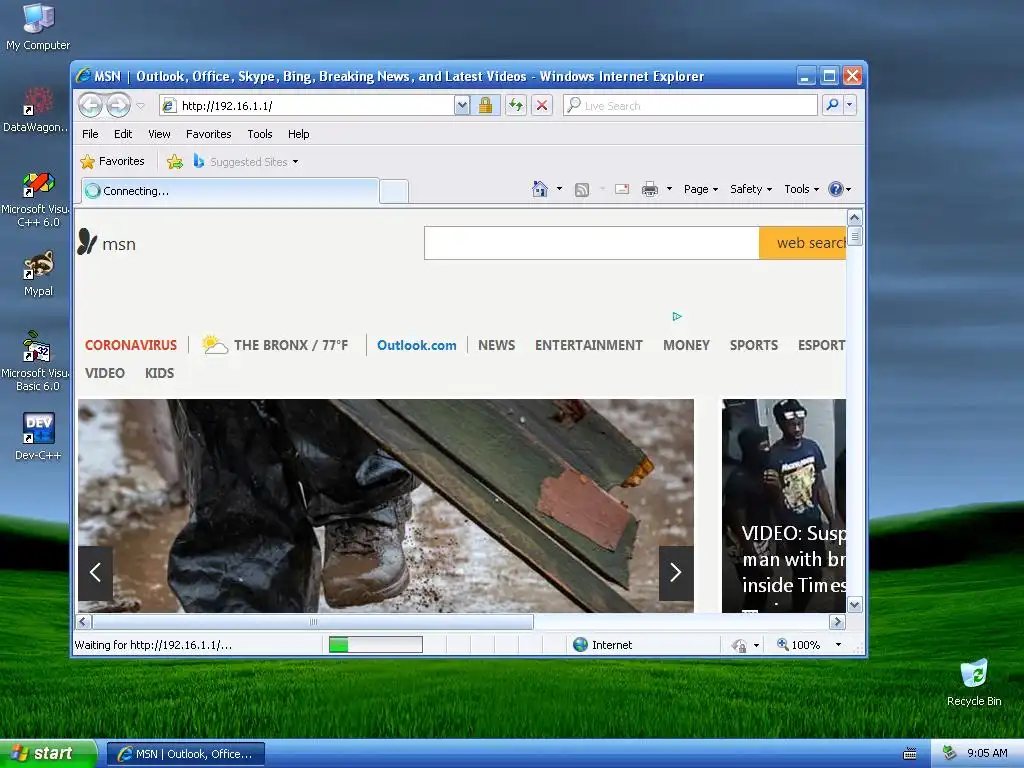Select the Connecting... tab
The image size is (1024, 768).
pyautogui.click(x=230, y=191)
